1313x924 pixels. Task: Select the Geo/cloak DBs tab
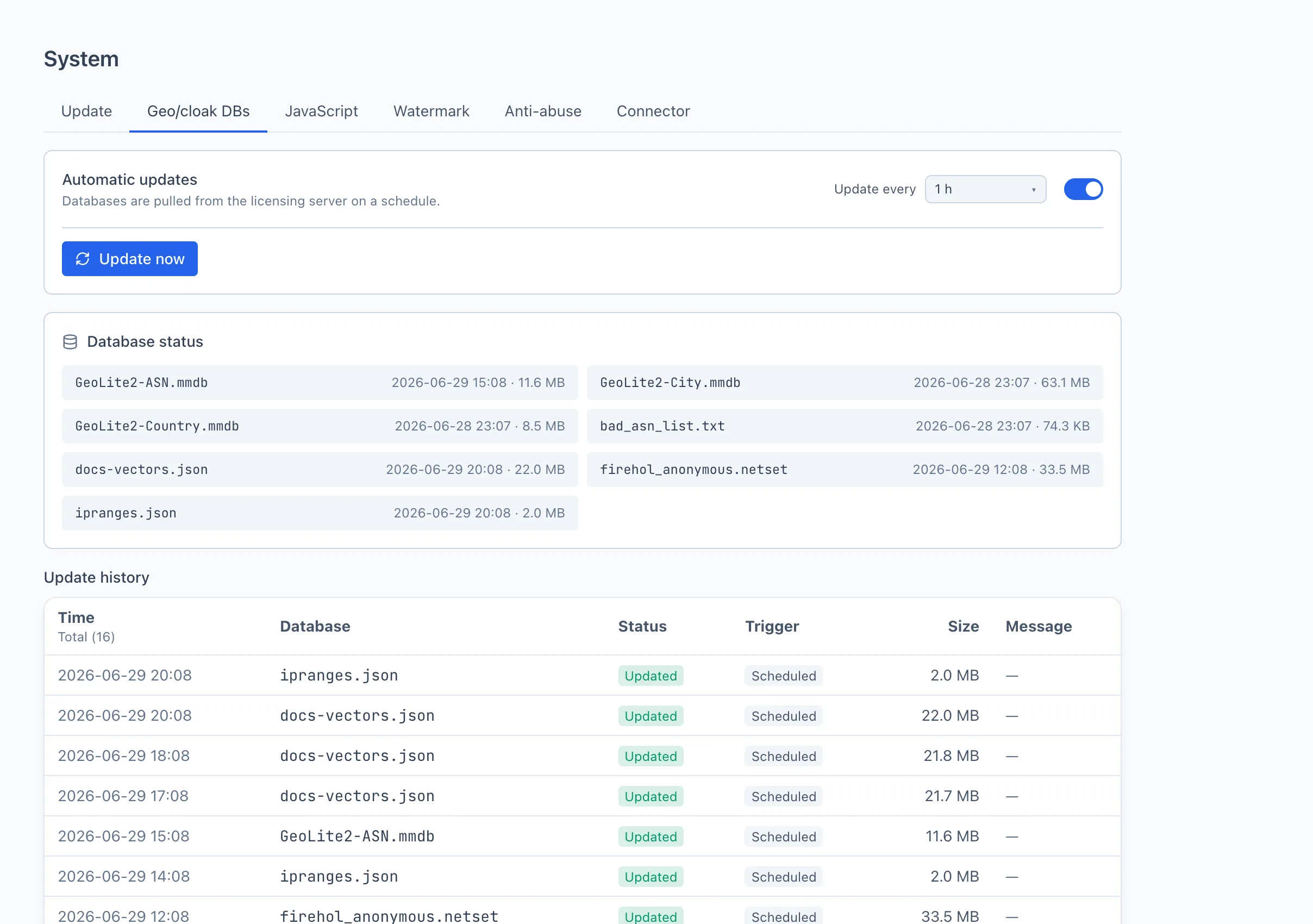[x=198, y=111]
